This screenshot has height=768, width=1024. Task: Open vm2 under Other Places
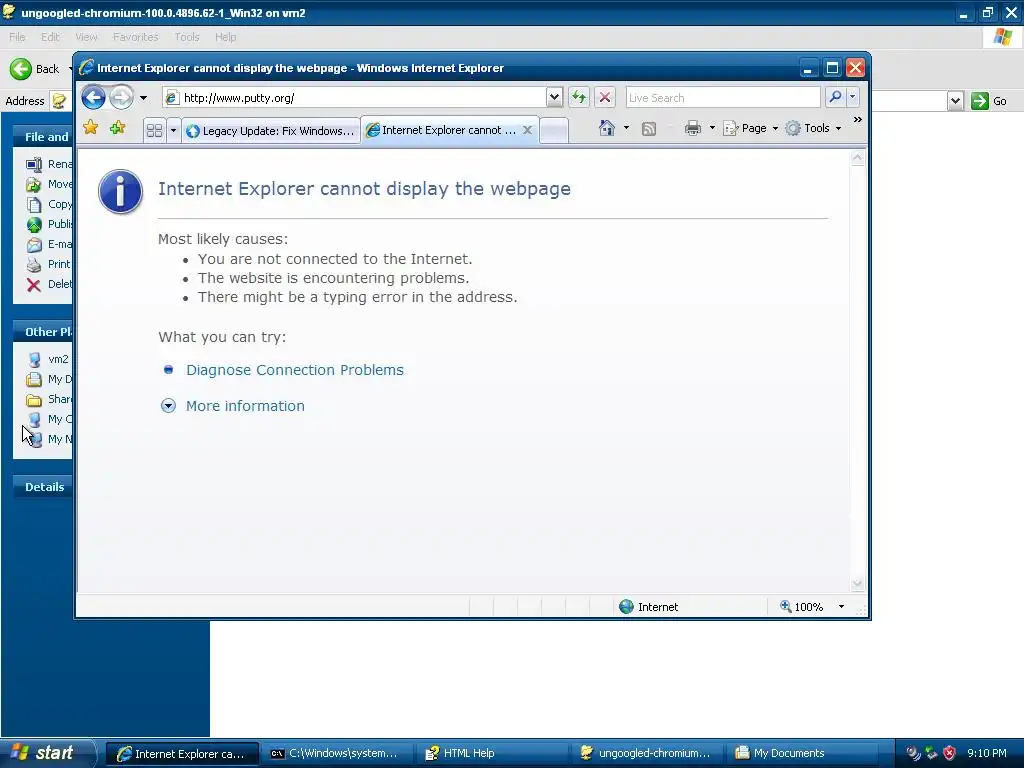pyautogui.click(x=49, y=359)
